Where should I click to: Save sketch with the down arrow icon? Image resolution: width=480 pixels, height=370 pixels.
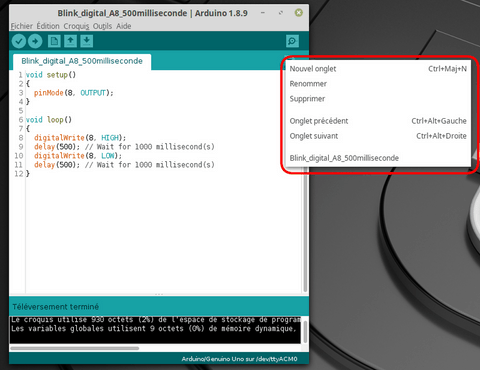click(x=87, y=41)
